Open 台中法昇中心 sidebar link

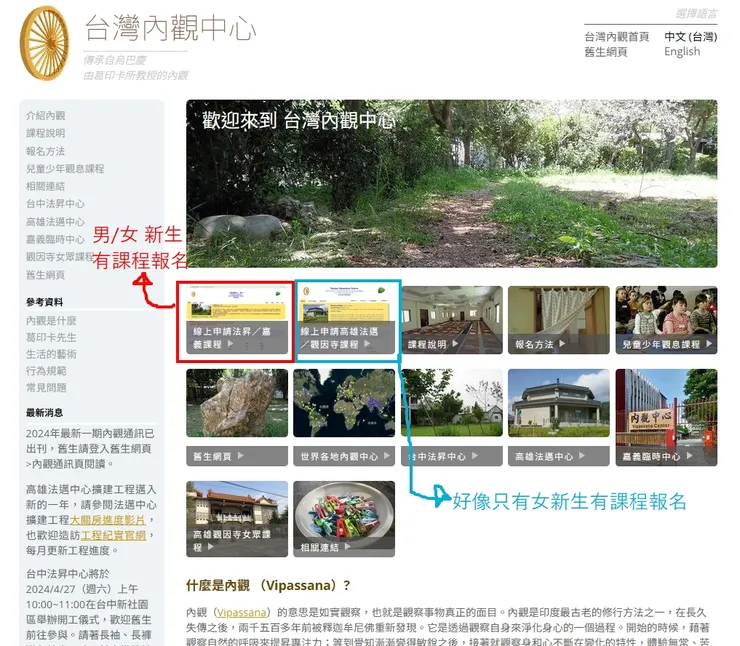[x=55, y=204]
